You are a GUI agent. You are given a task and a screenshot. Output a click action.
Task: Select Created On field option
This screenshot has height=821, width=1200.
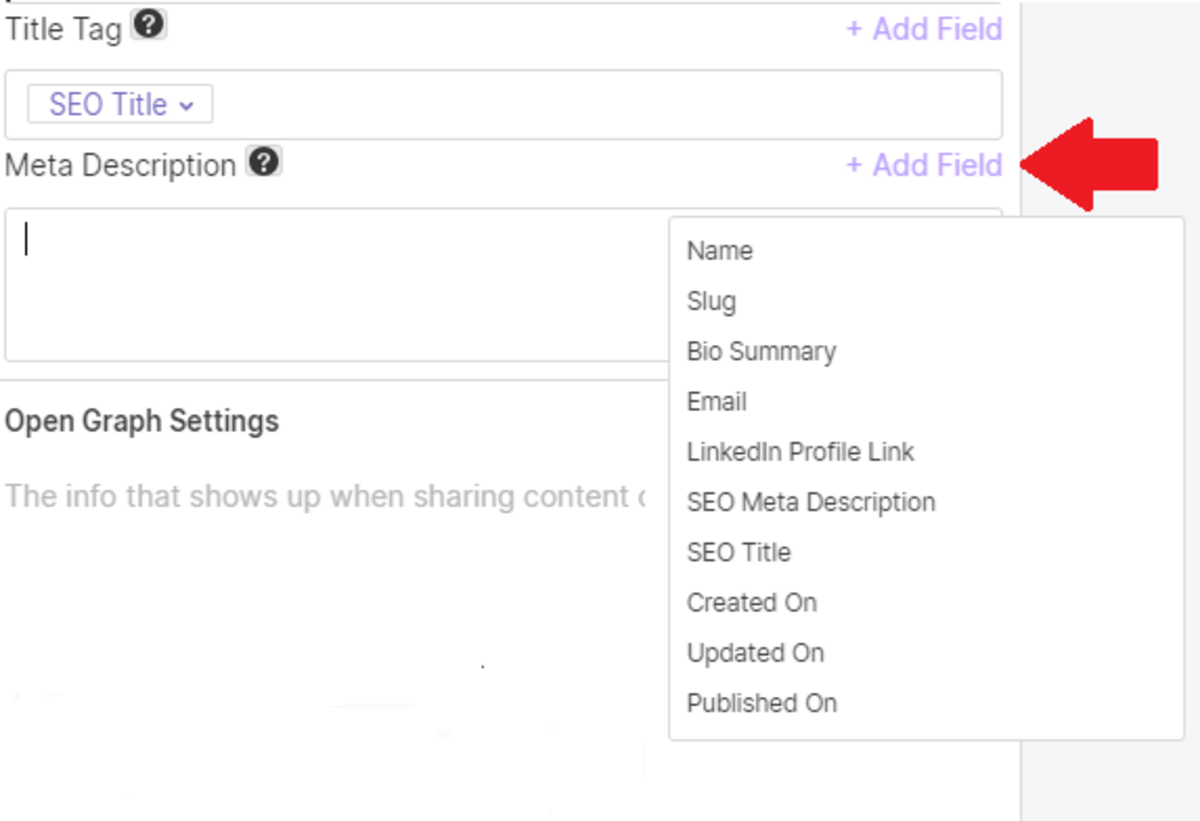(x=751, y=602)
